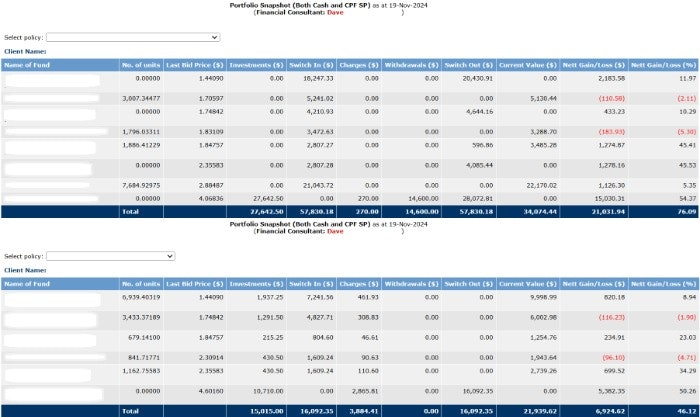Click 'Last Bid Price ($)' header in the upper table
The width and height of the screenshot is (700, 417).
194,65
